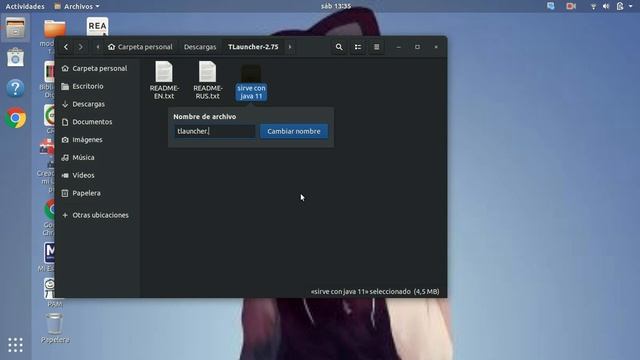Select README-RUS.txt file icon
640x360 pixels.
(207, 72)
